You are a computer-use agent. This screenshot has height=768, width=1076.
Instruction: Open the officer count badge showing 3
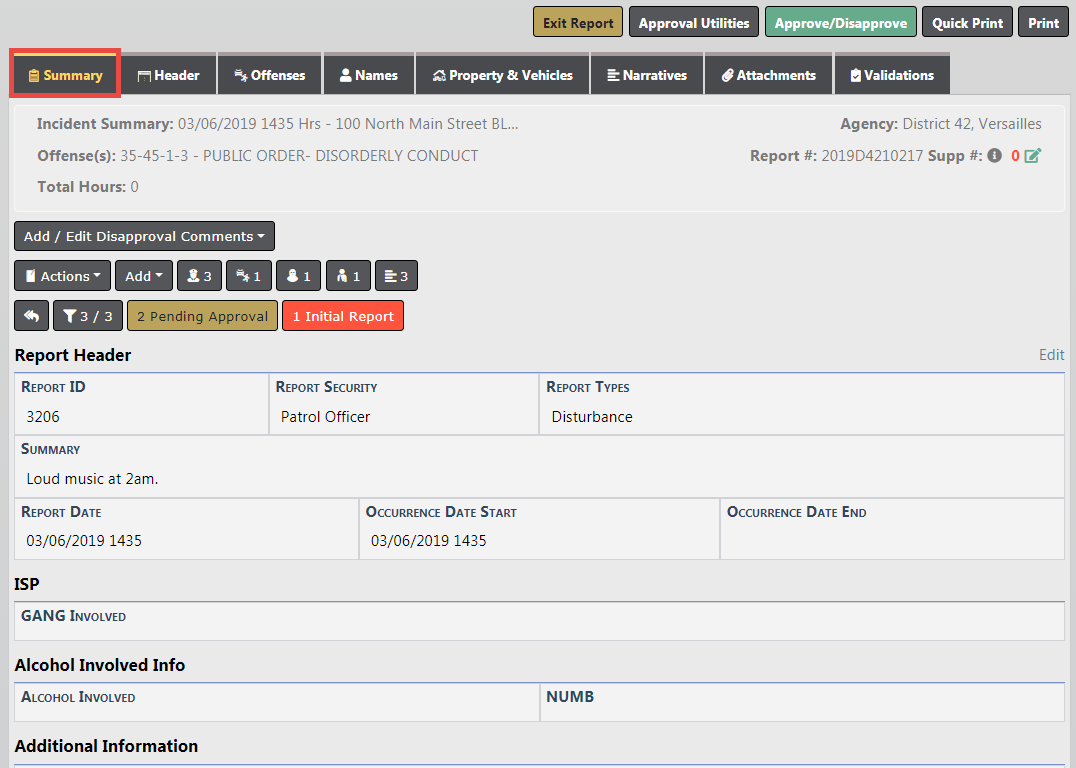pos(199,276)
